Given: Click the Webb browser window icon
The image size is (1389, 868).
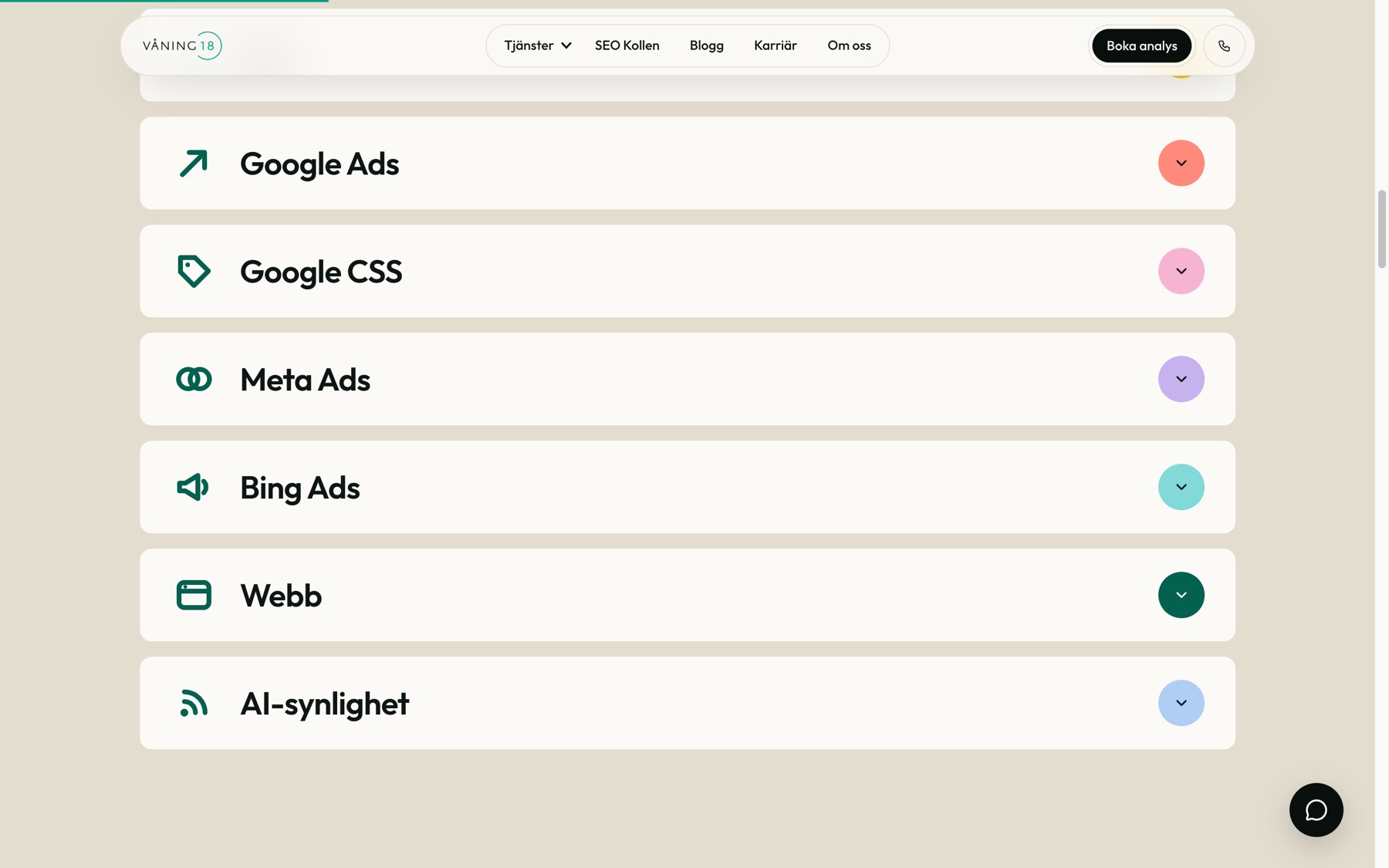Looking at the screenshot, I should coord(194,595).
